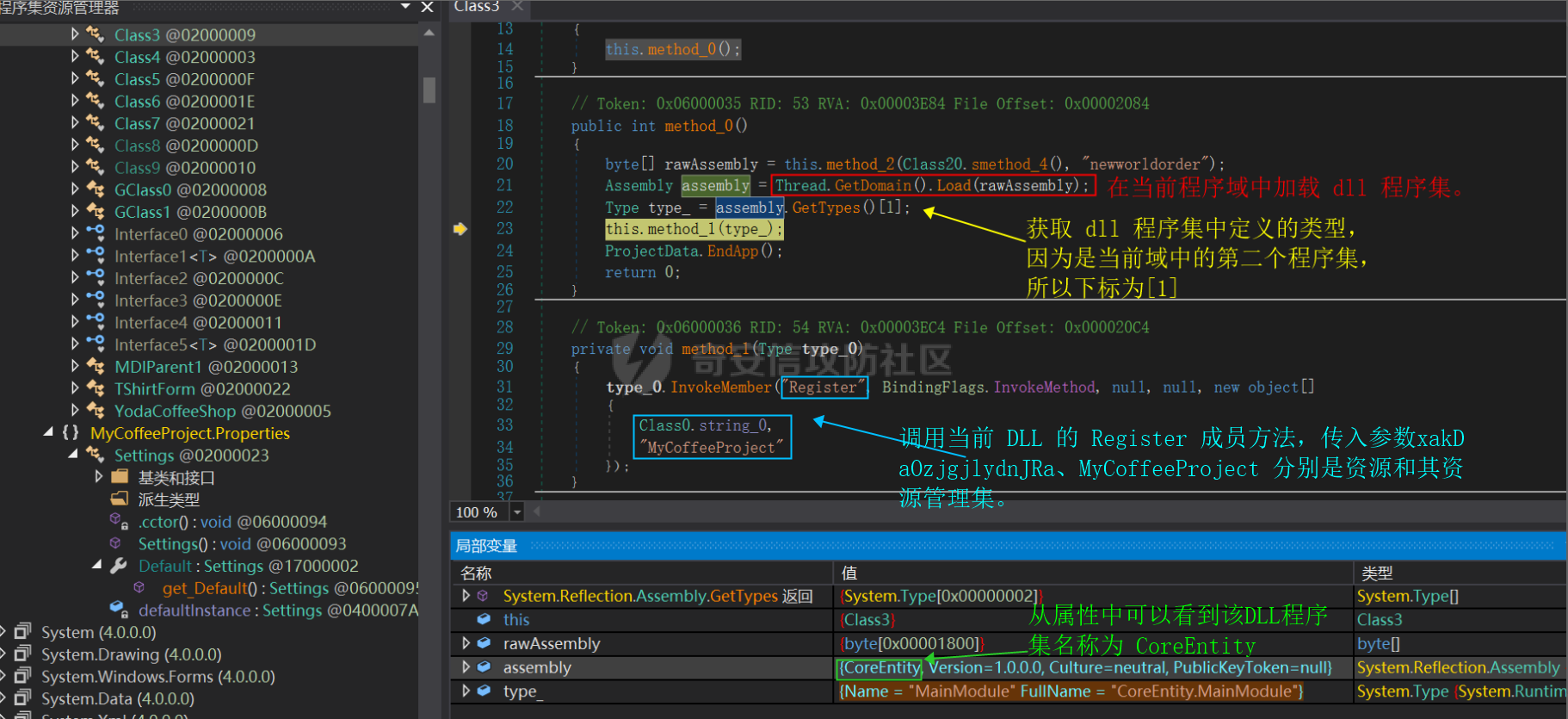Click the System.Reflection.Assembly type cell
This screenshot has width=1568, height=719.
1458,667
